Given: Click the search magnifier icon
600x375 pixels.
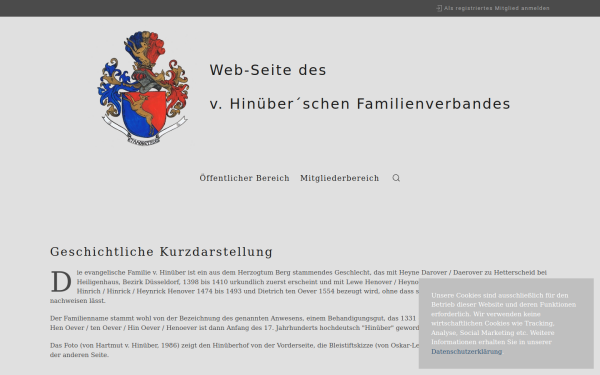Looking at the screenshot, I should [396, 178].
